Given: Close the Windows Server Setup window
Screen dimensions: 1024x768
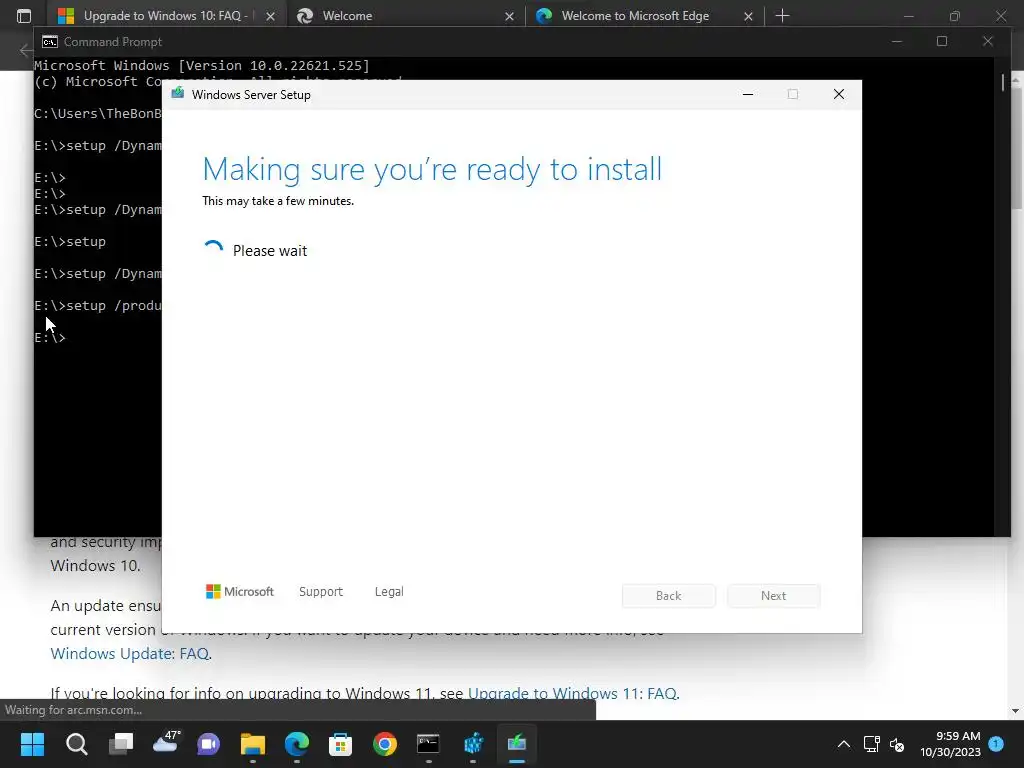Looking at the screenshot, I should (x=839, y=95).
